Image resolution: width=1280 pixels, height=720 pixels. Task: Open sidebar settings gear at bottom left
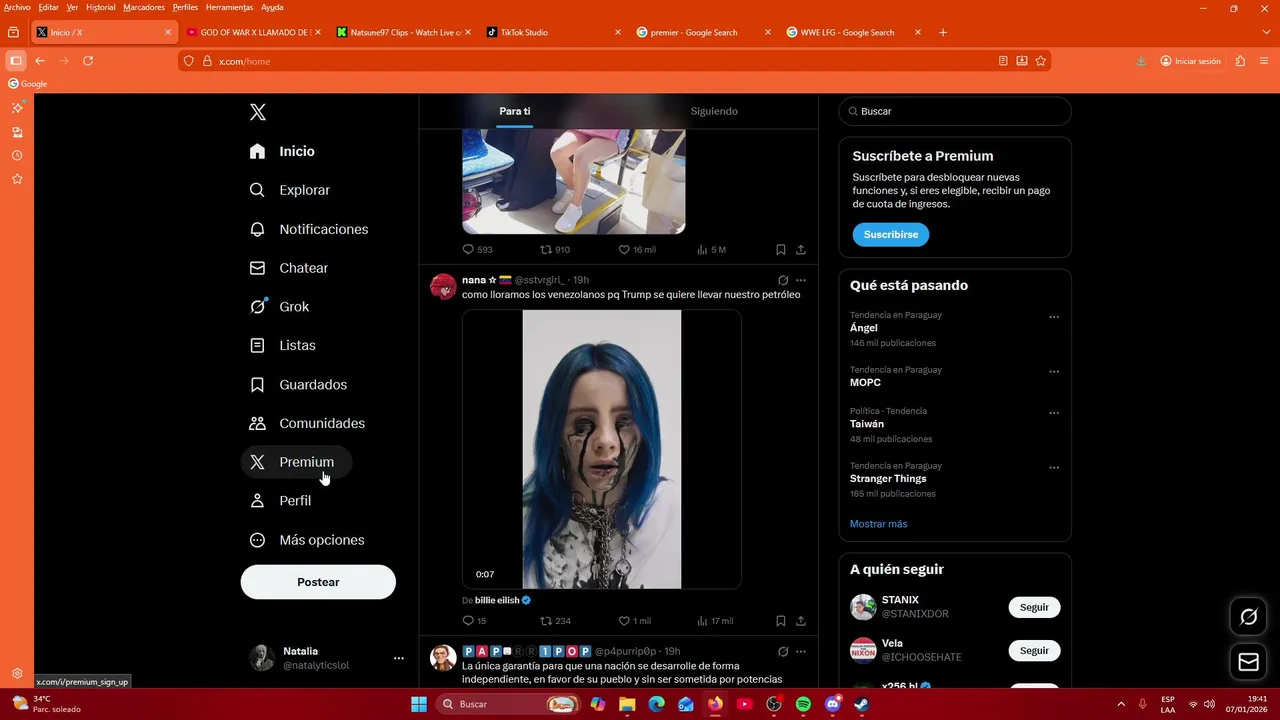[x=17, y=674]
